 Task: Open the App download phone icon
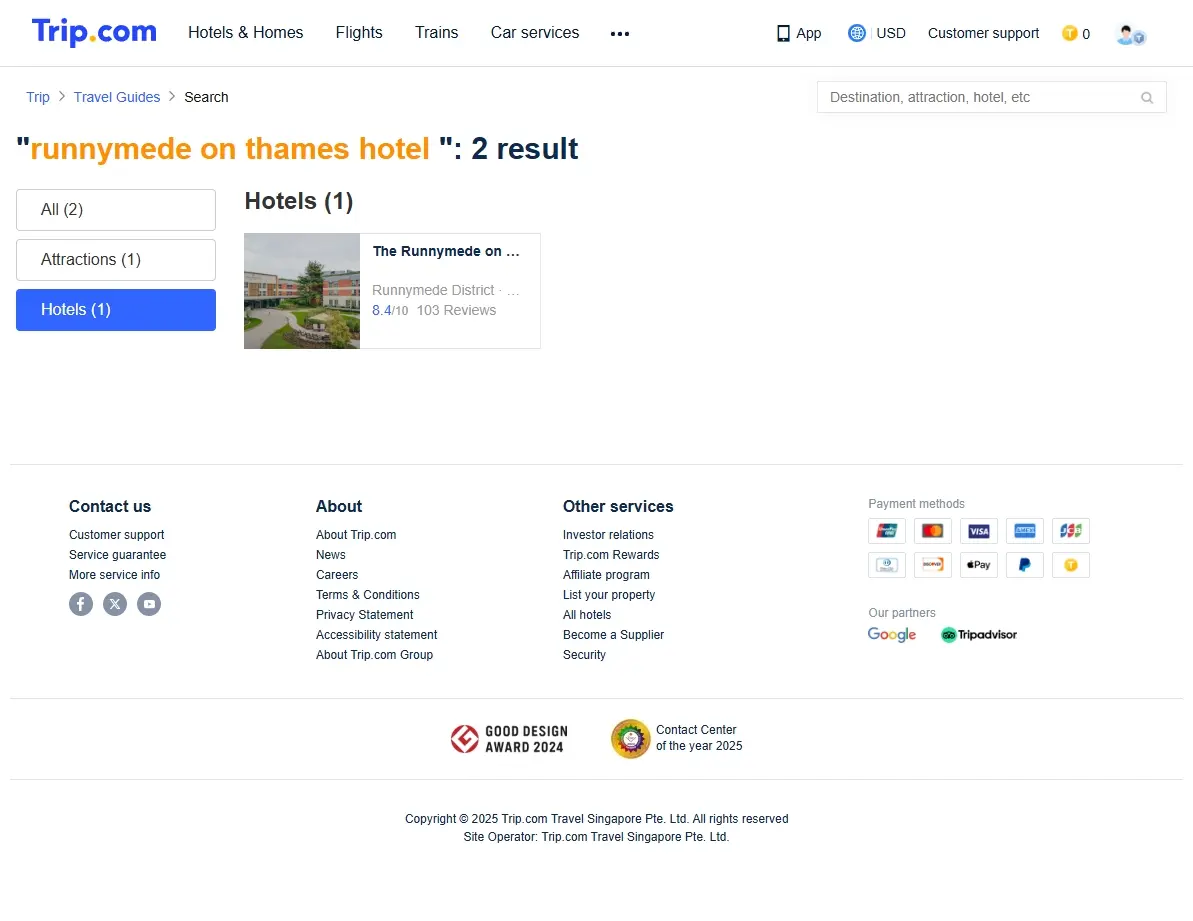(x=783, y=33)
